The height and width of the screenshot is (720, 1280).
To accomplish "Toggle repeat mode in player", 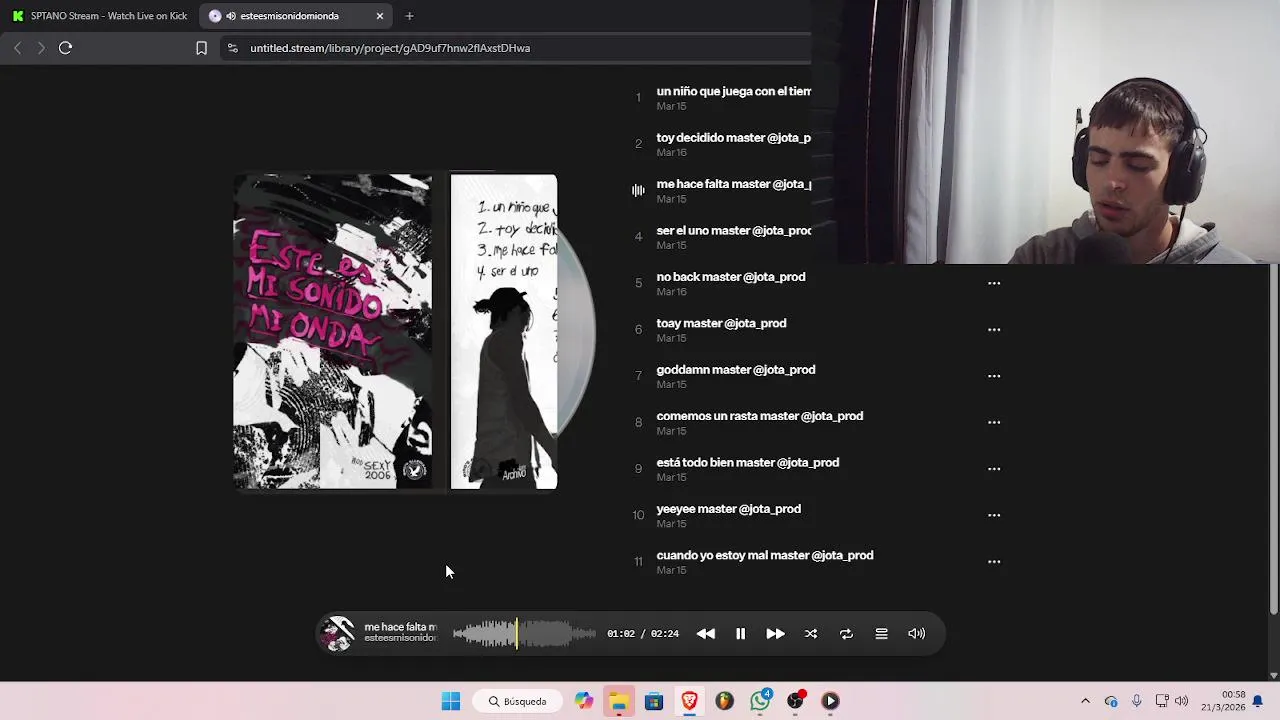I will 846,634.
